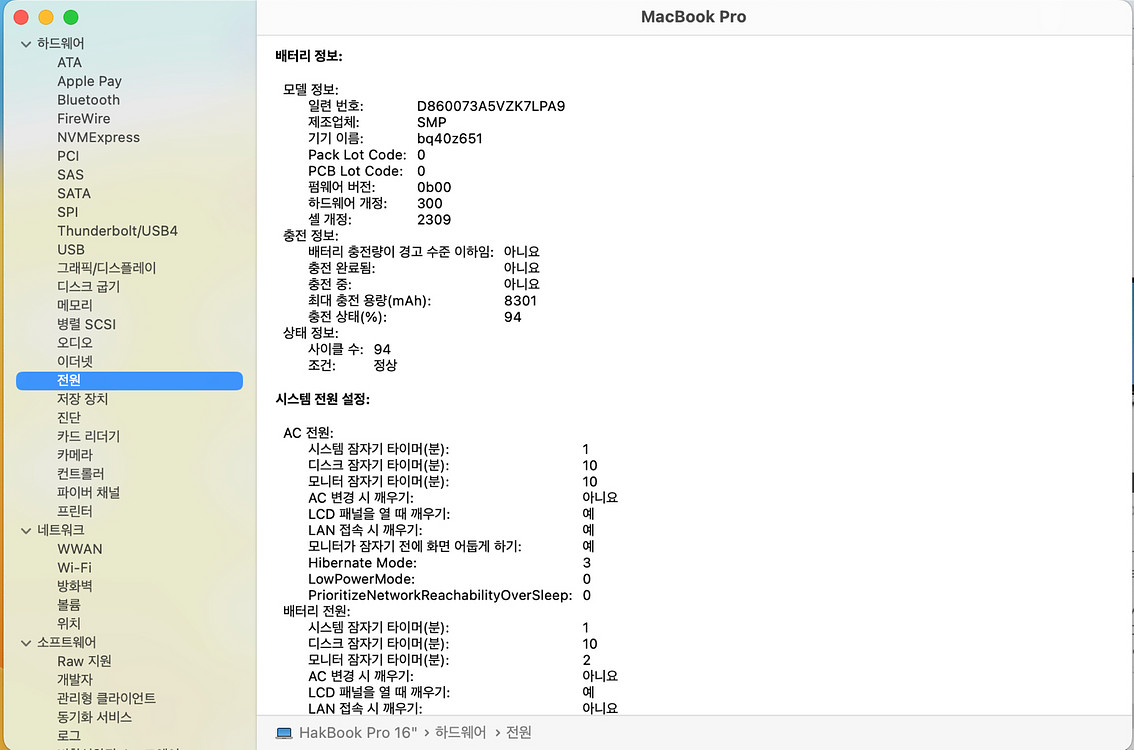The image size is (1134, 750).
Task: Open the 오디오 entry
Action: coord(74,344)
